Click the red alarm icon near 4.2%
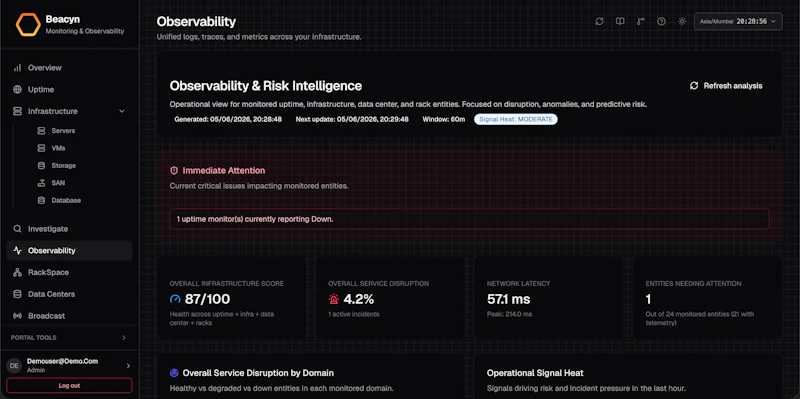 [x=334, y=299]
